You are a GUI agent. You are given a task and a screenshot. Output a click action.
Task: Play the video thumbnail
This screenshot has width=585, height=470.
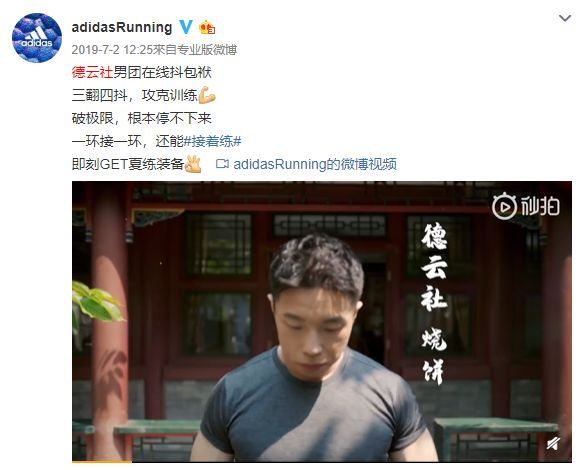322,322
